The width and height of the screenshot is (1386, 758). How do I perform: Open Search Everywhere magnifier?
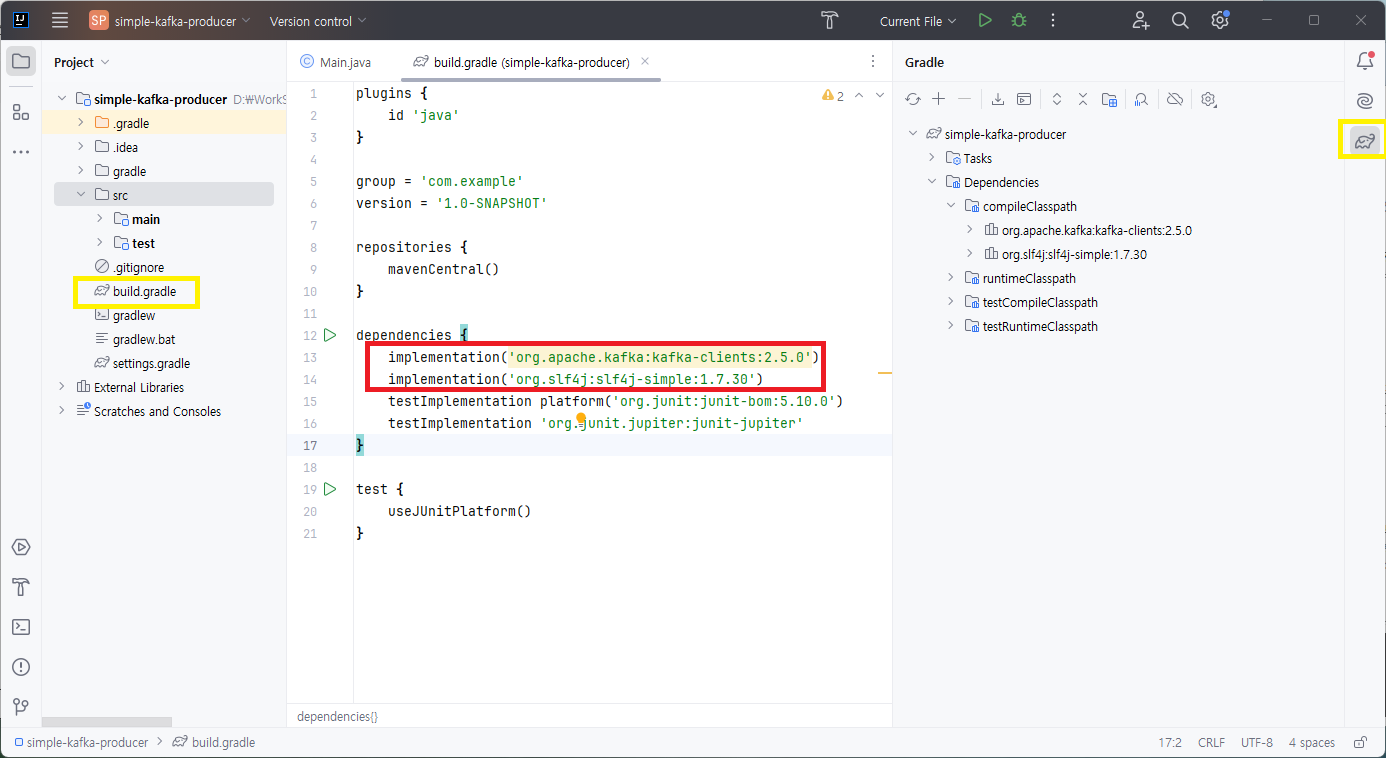(1180, 20)
